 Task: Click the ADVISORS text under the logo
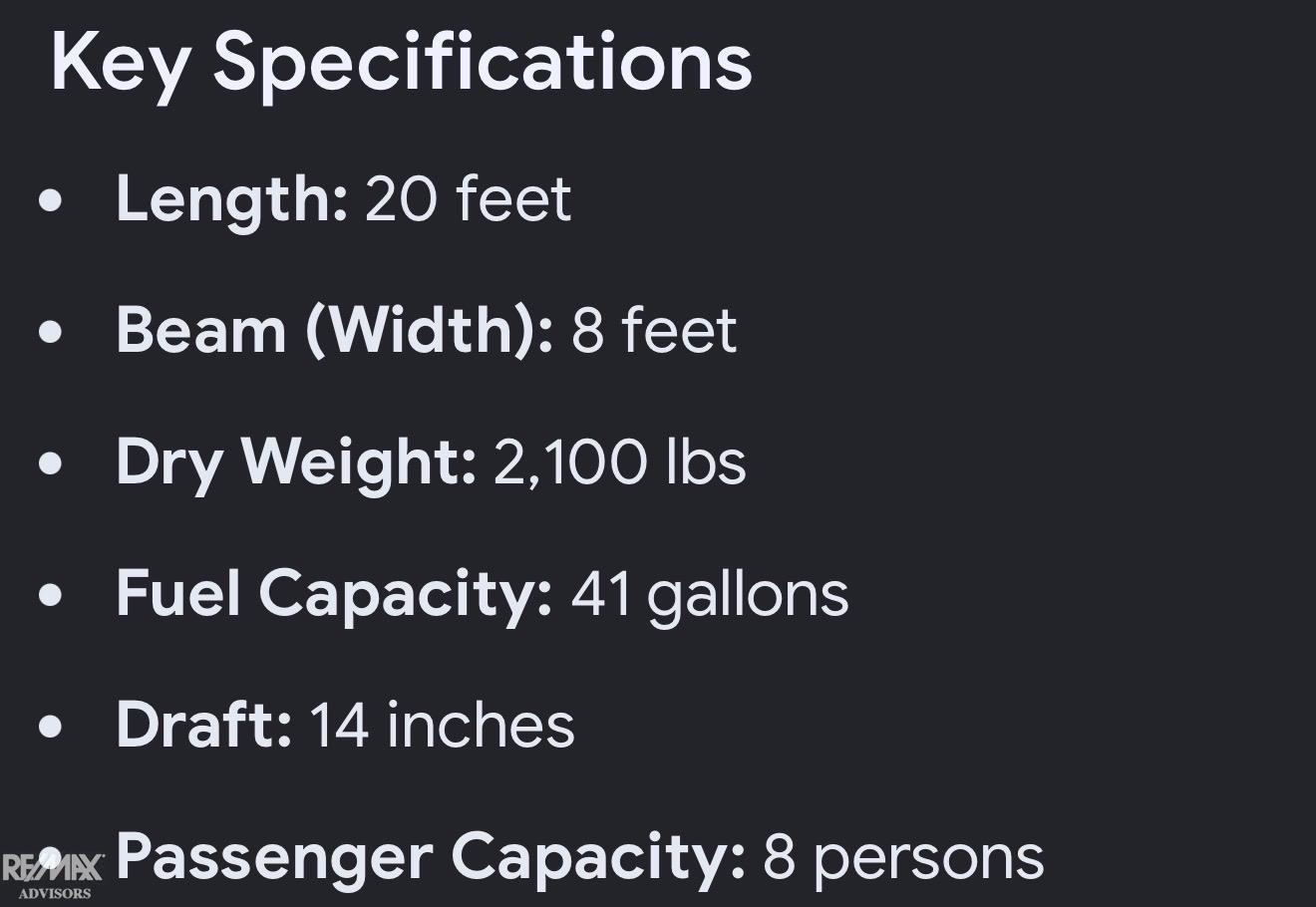click(x=54, y=893)
